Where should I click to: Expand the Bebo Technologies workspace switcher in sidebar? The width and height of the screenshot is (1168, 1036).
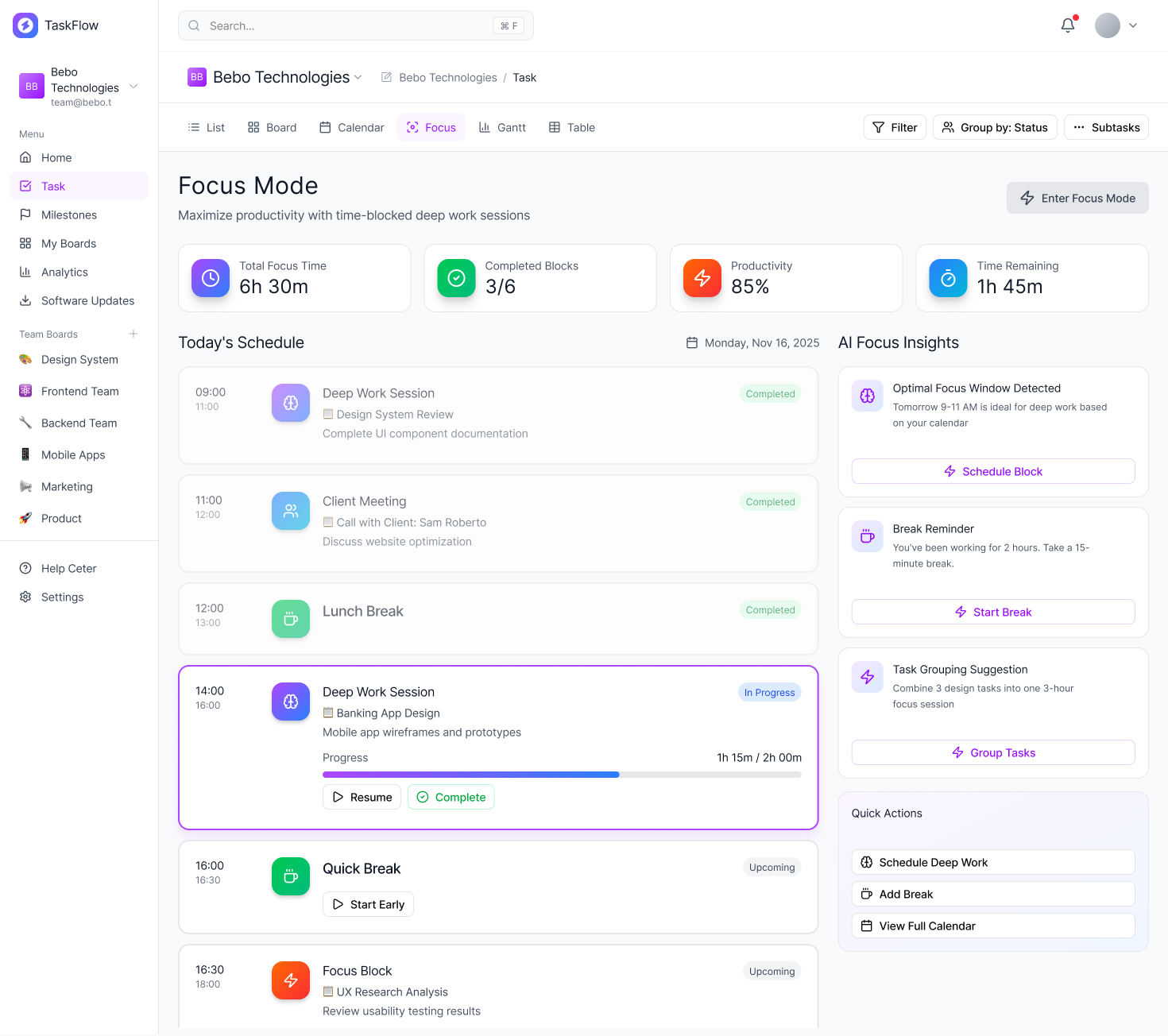(x=133, y=86)
